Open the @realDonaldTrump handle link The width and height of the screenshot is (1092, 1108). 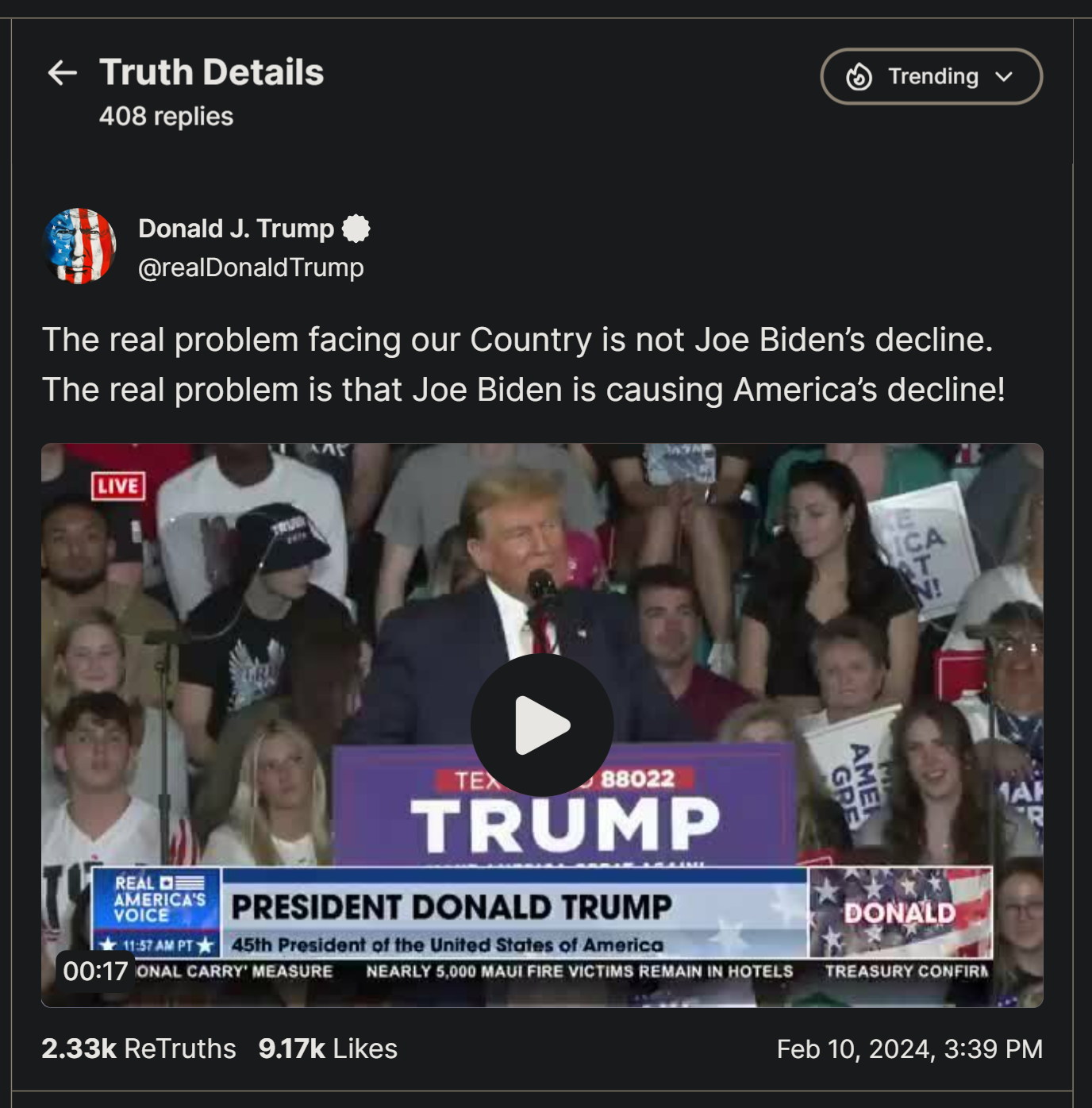251,267
